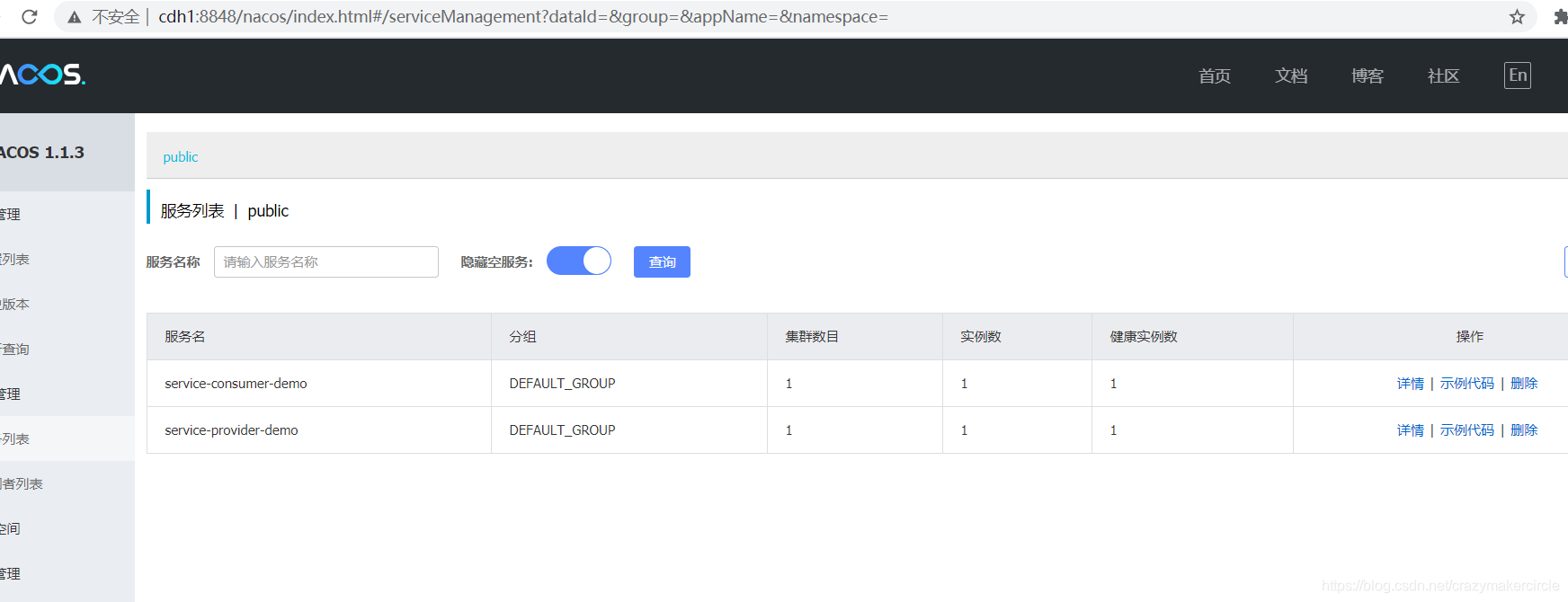Go to 博客 in the top navigation

click(x=1367, y=76)
